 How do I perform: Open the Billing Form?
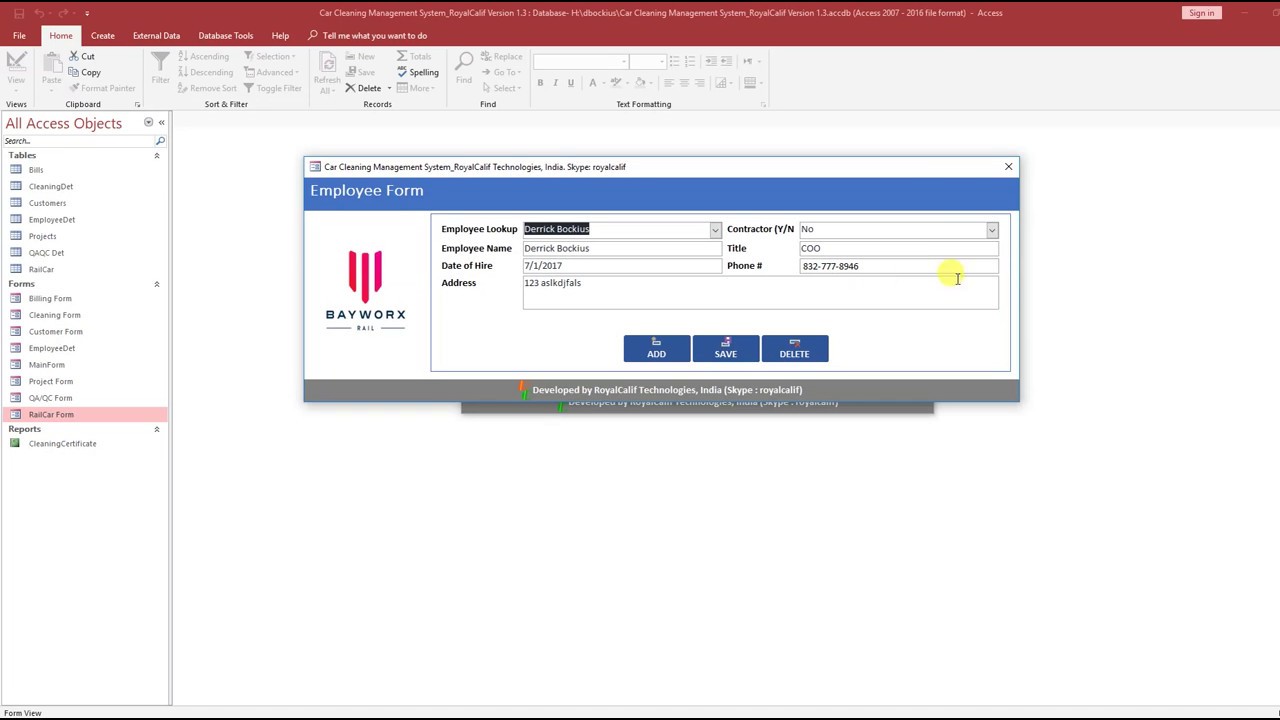(50, 299)
